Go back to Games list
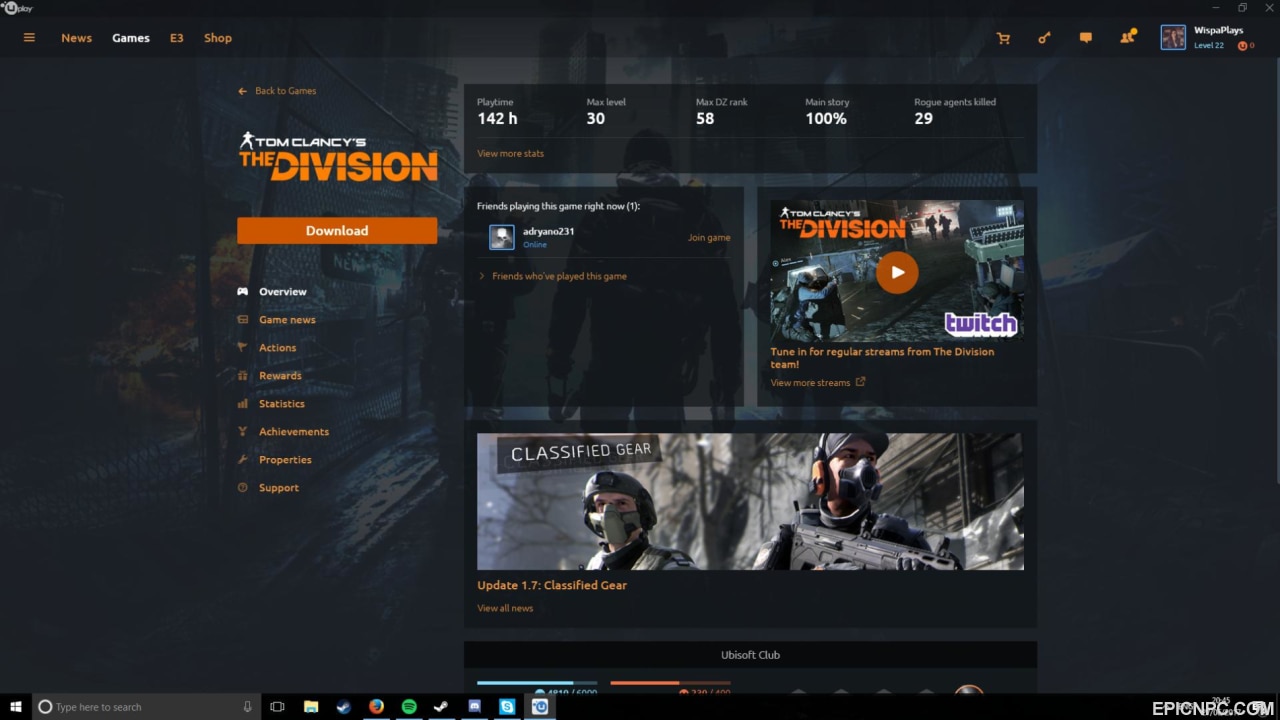Screen dimensions: 1280x720 tap(277, 91)
